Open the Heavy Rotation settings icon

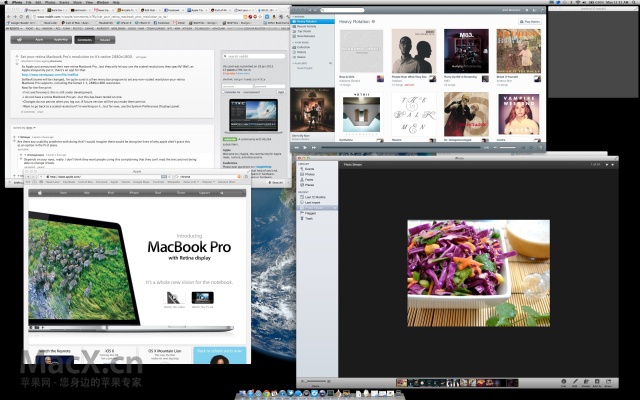(x=373, y=22)
